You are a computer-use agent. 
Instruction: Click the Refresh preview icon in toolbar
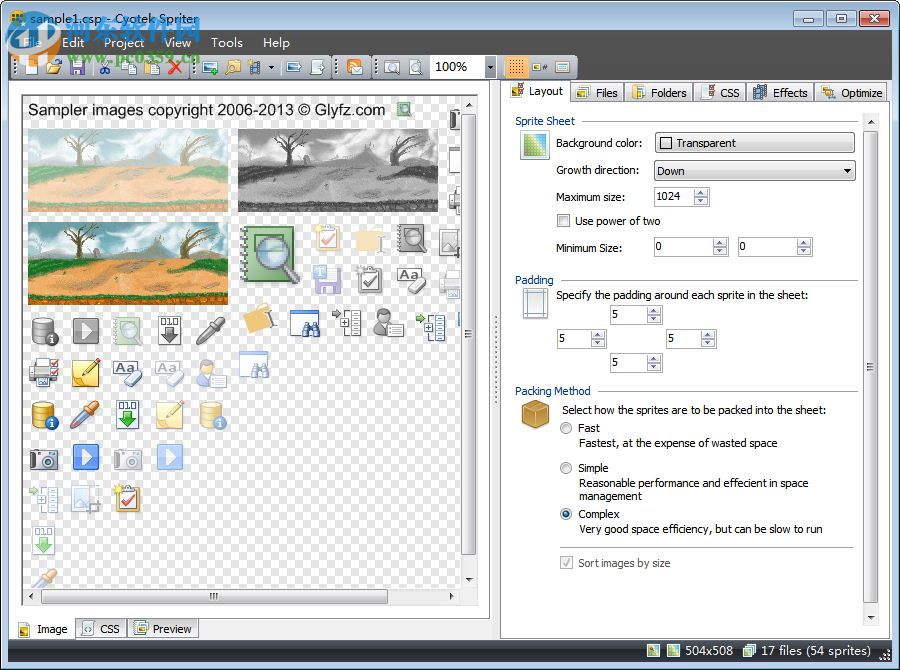click(x=355, y=67)
